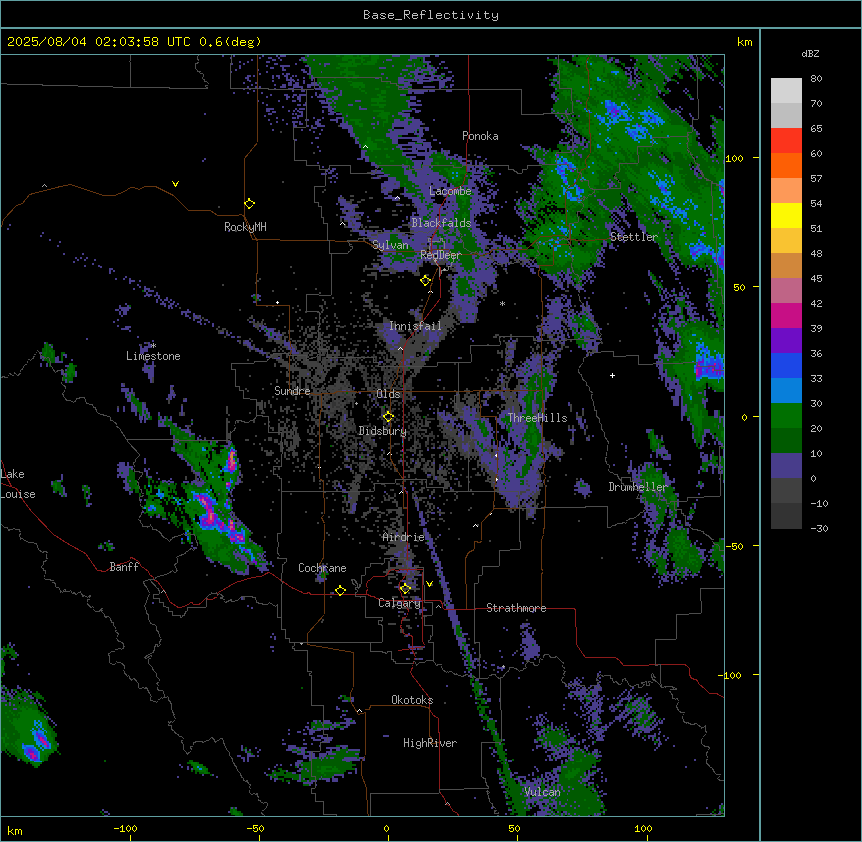The width and height of the screenshot is (862, 842).
Task: Pick the bright green 20-30 dBZ legend swatch
Action: click(x=786, y=416)
